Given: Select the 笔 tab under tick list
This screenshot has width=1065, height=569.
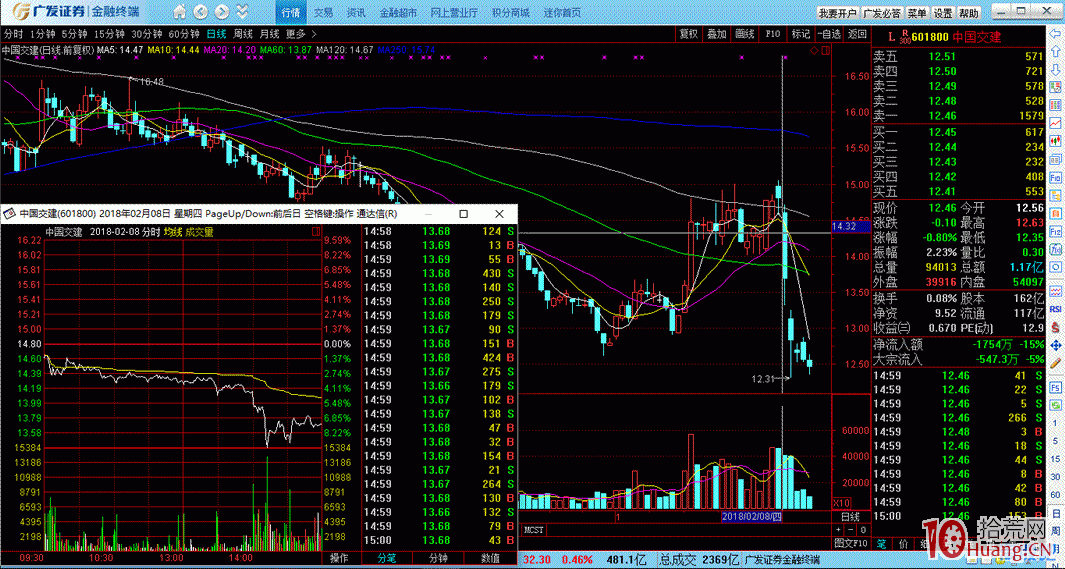Looking at the screenshot, I should [880, 543].
